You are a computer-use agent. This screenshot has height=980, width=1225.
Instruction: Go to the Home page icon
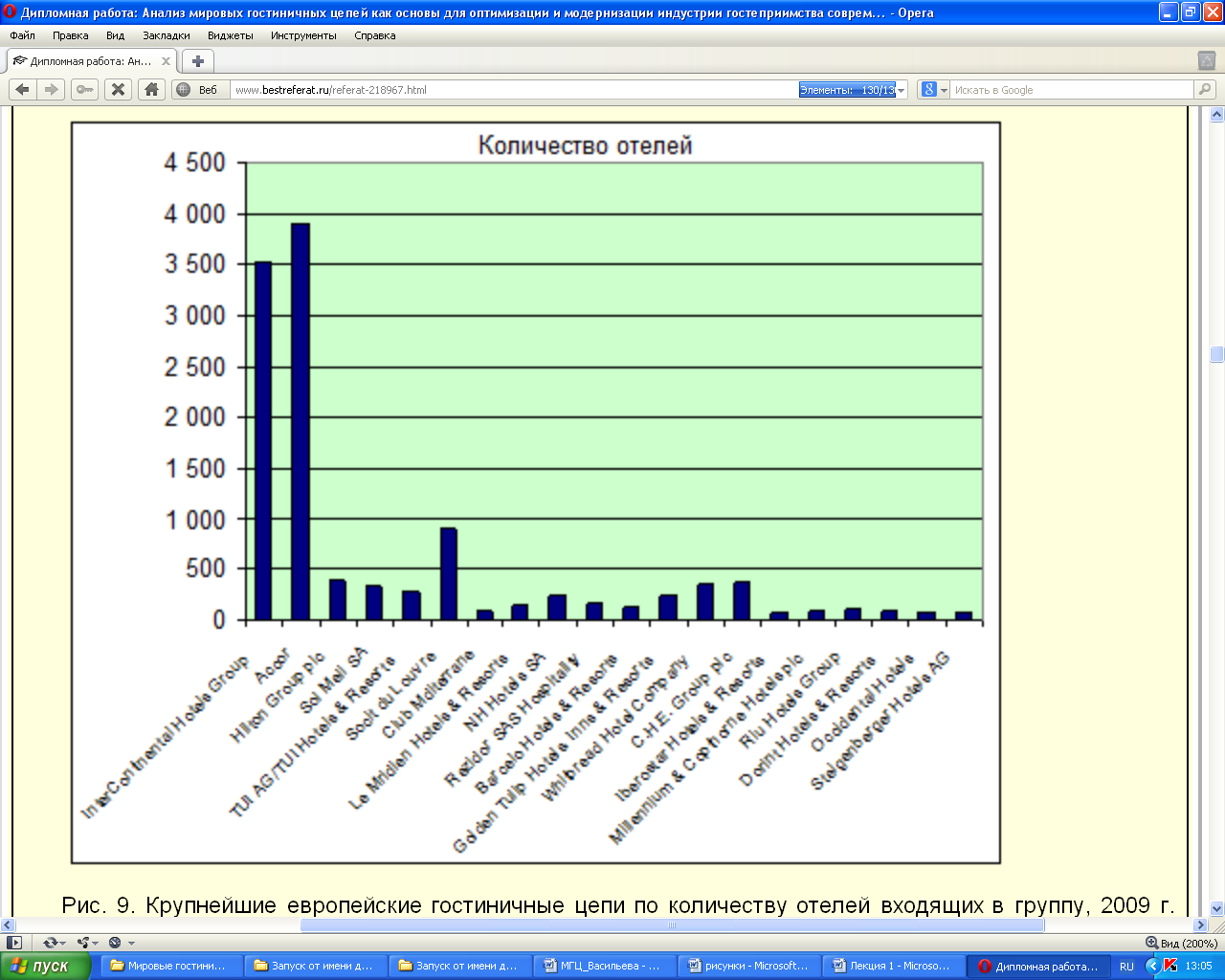click(151, 89)
